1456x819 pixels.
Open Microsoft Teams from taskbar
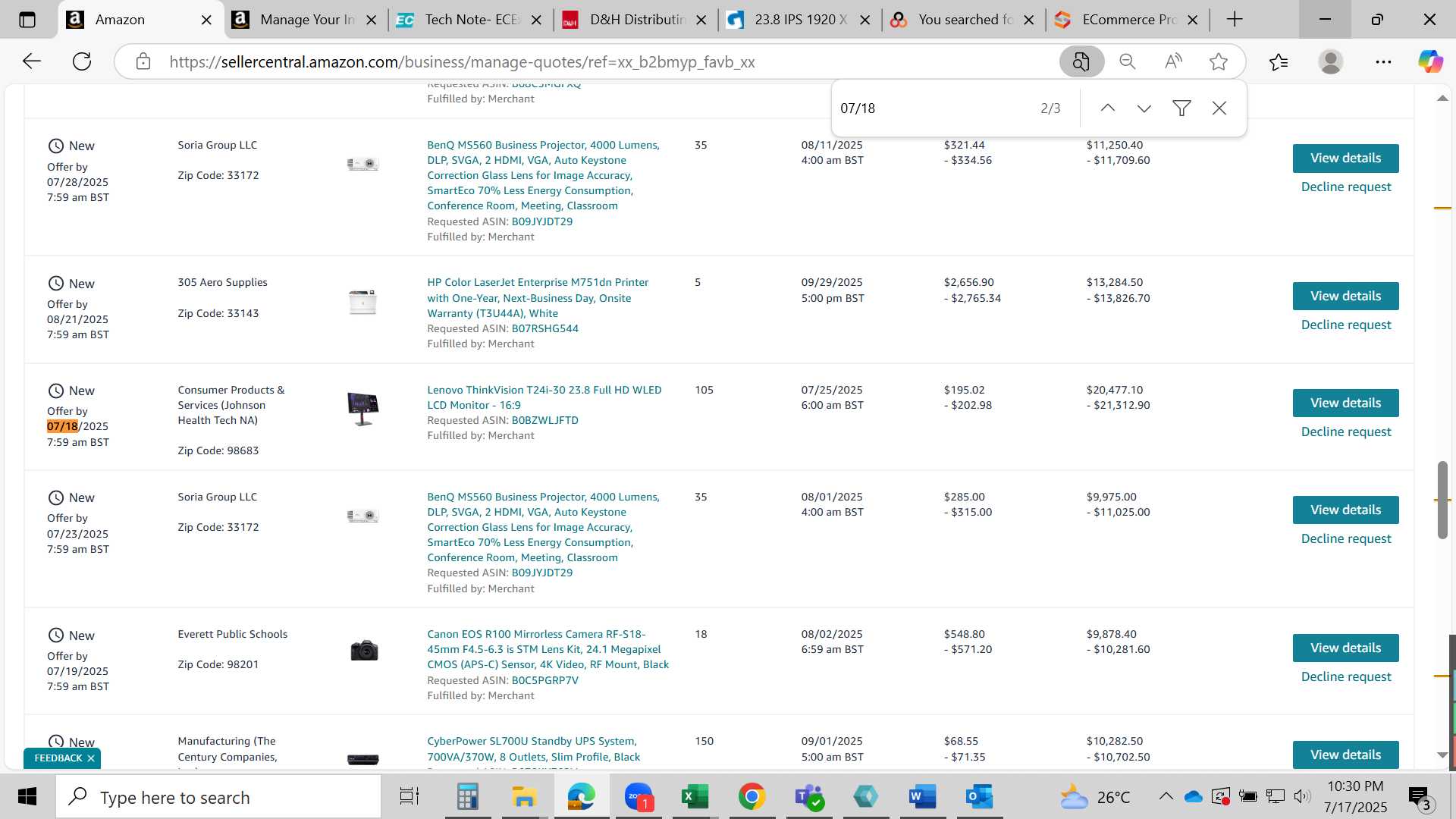point(808,797)
